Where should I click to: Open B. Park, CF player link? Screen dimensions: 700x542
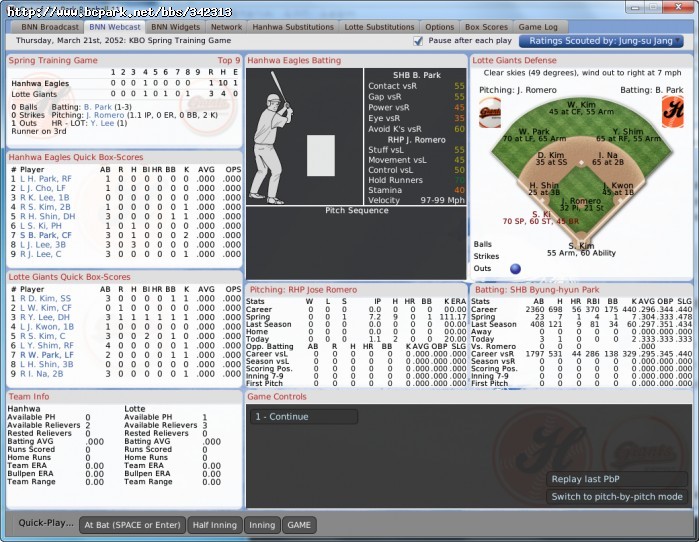pos(49,235)
